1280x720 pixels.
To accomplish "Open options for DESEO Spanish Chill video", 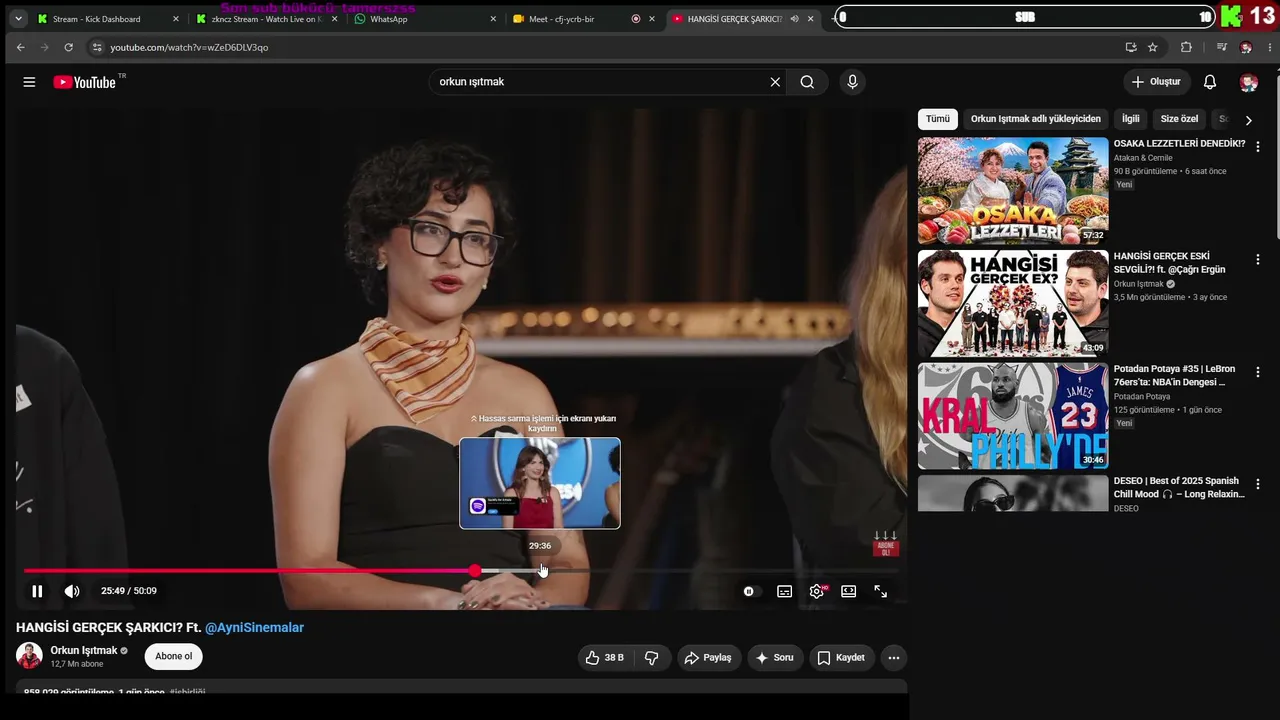I will (1258, 484).
